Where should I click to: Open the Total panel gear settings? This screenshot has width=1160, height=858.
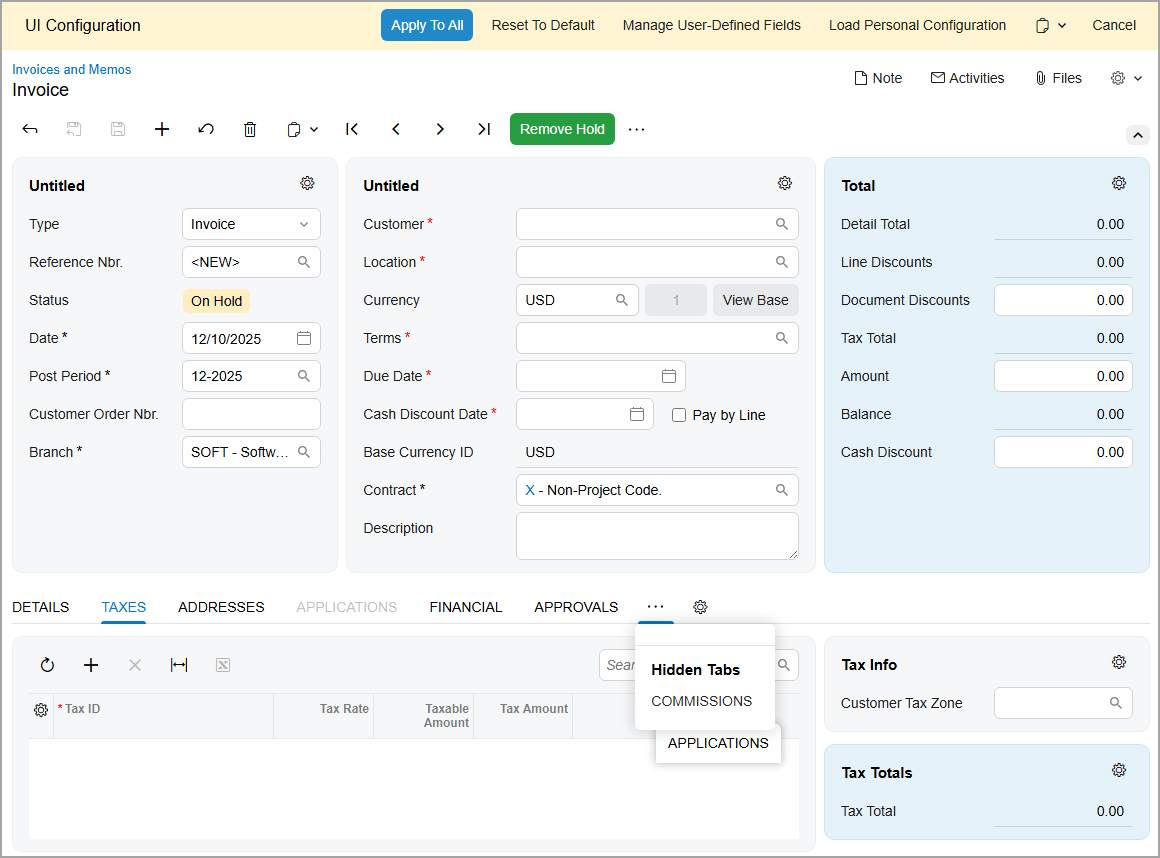[1119, 183]
